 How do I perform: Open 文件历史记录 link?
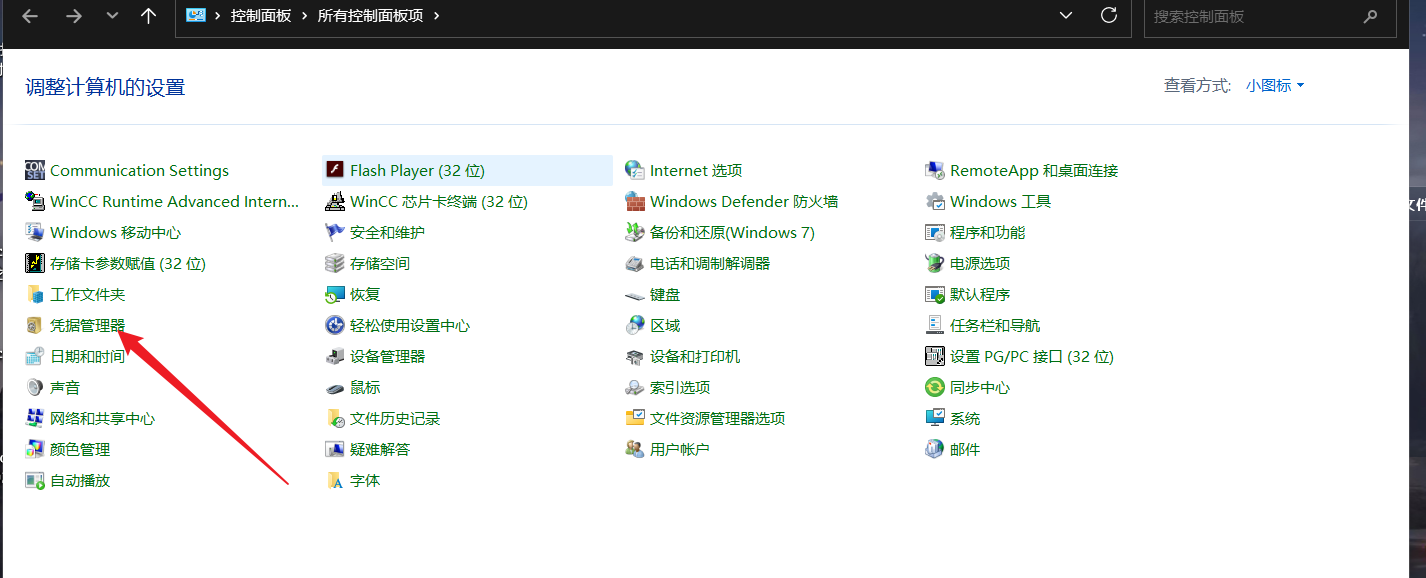[395, 418]
